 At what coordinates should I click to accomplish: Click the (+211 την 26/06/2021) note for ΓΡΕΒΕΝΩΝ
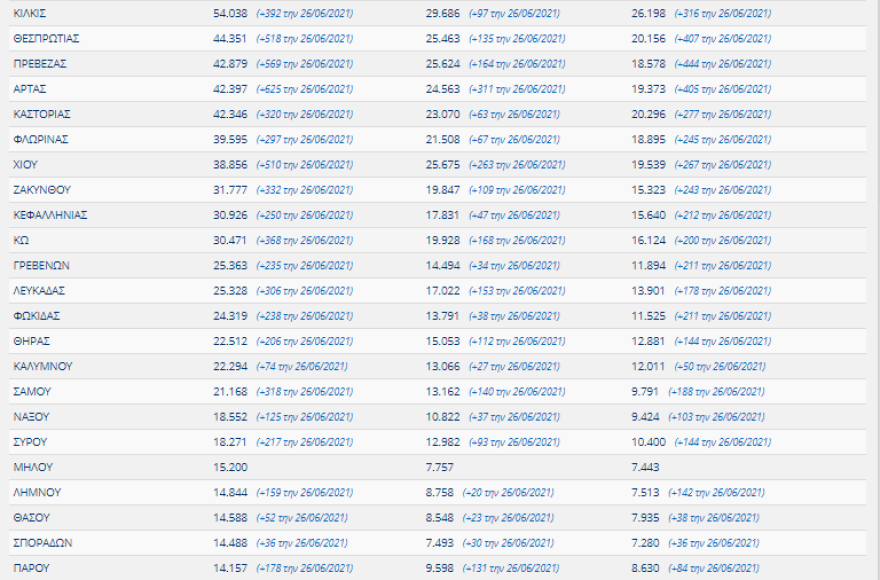[x=720, y=266]
